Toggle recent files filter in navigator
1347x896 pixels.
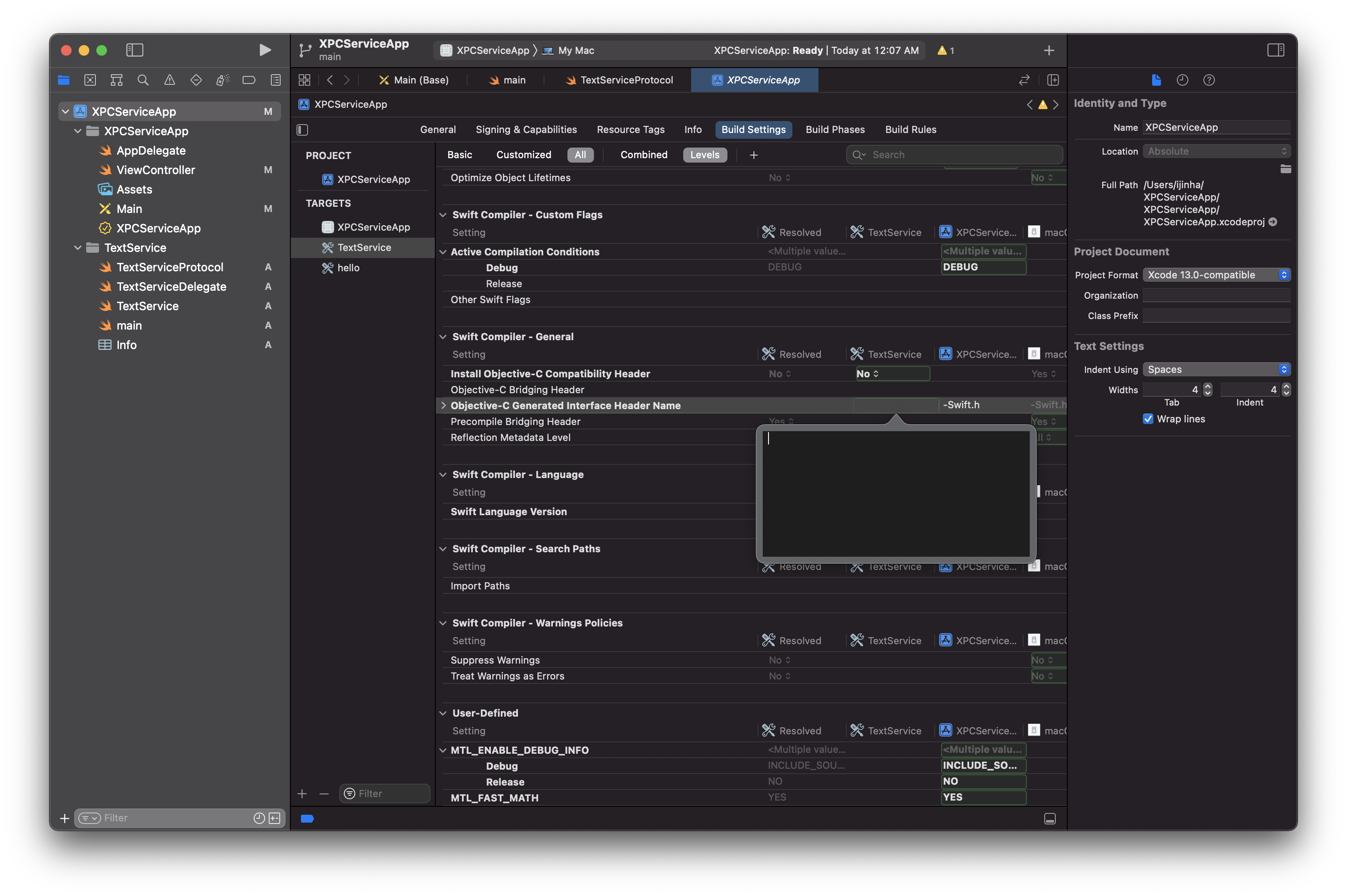[259, 818]
